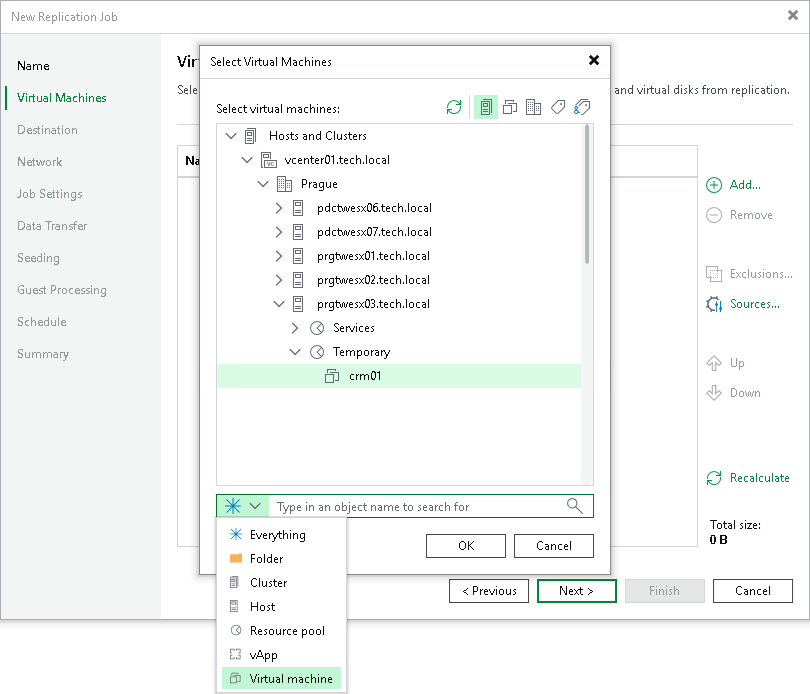Go to the Name wizard step
The height and width of the screenshot is (694, 810).
[x=33, y=66]
